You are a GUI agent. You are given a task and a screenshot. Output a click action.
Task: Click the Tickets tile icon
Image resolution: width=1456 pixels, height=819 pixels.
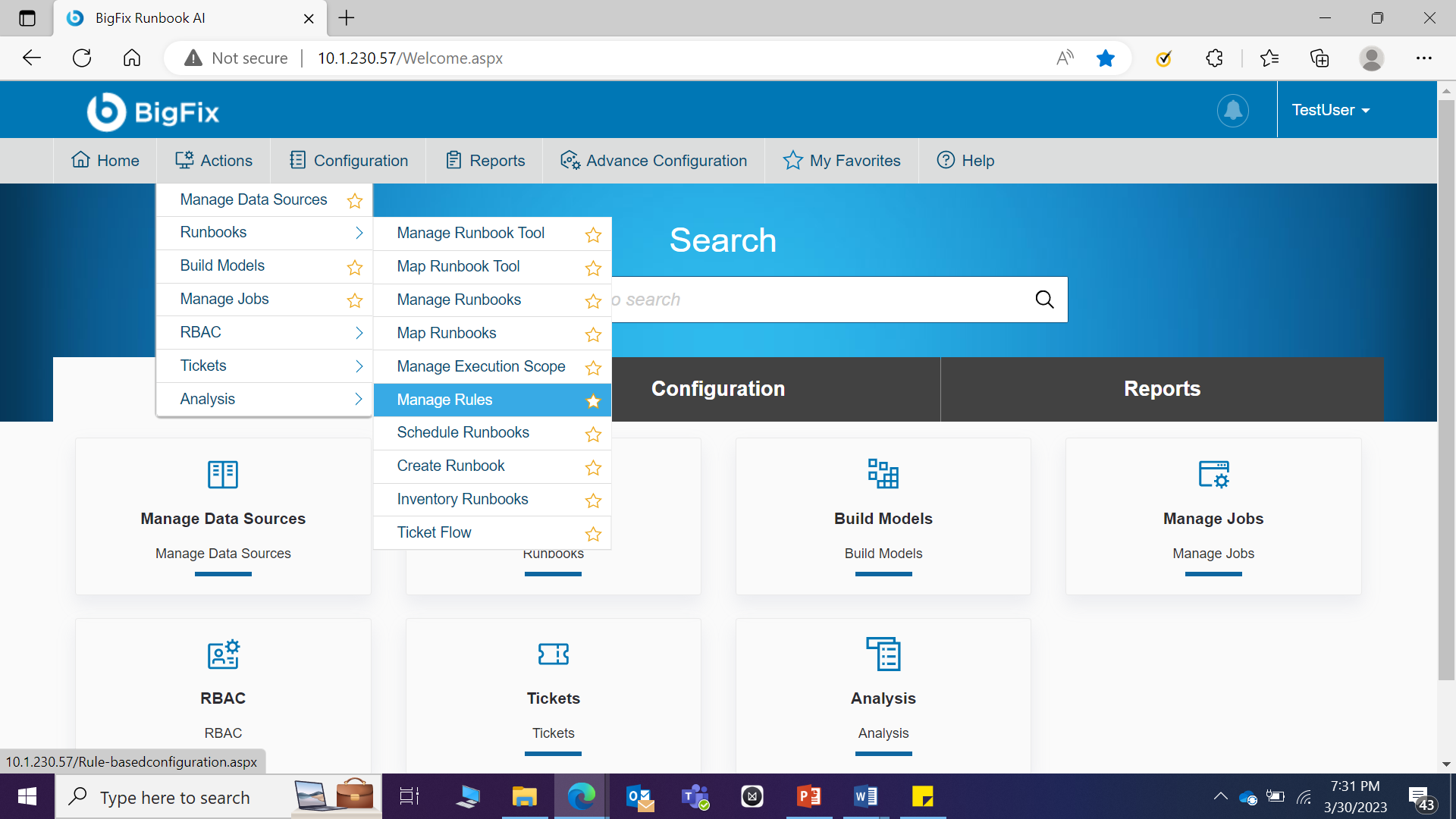tap(553, 654)
